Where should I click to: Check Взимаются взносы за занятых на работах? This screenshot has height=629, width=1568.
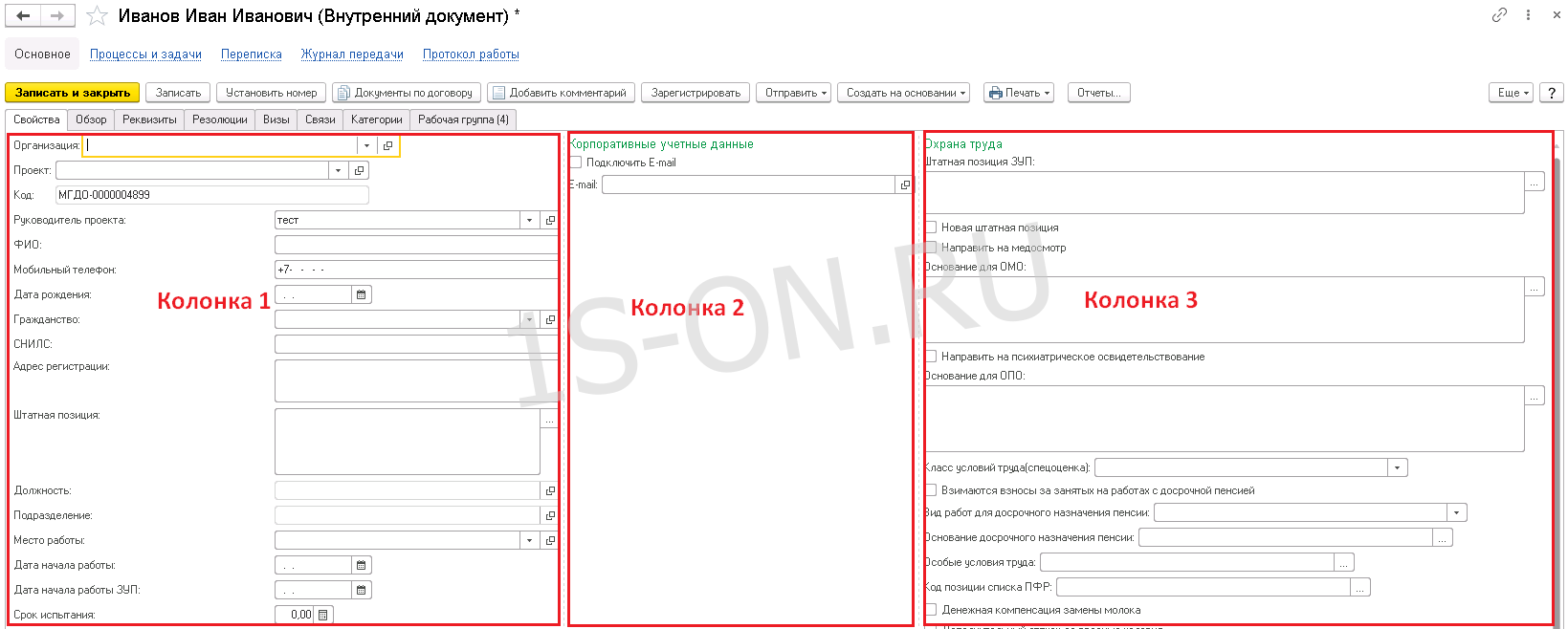pos(931,490)
